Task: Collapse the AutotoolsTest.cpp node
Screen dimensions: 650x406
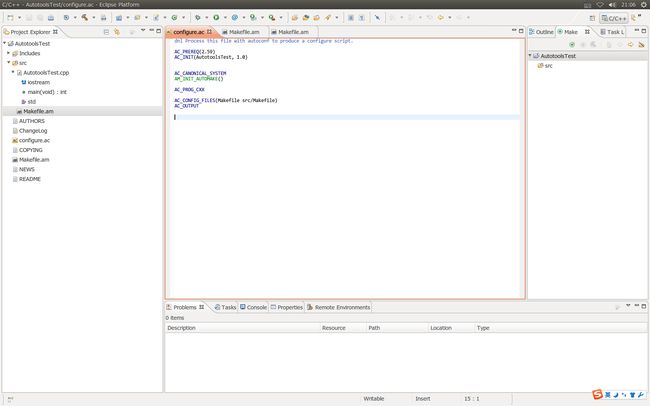Action: click(13, 72)
